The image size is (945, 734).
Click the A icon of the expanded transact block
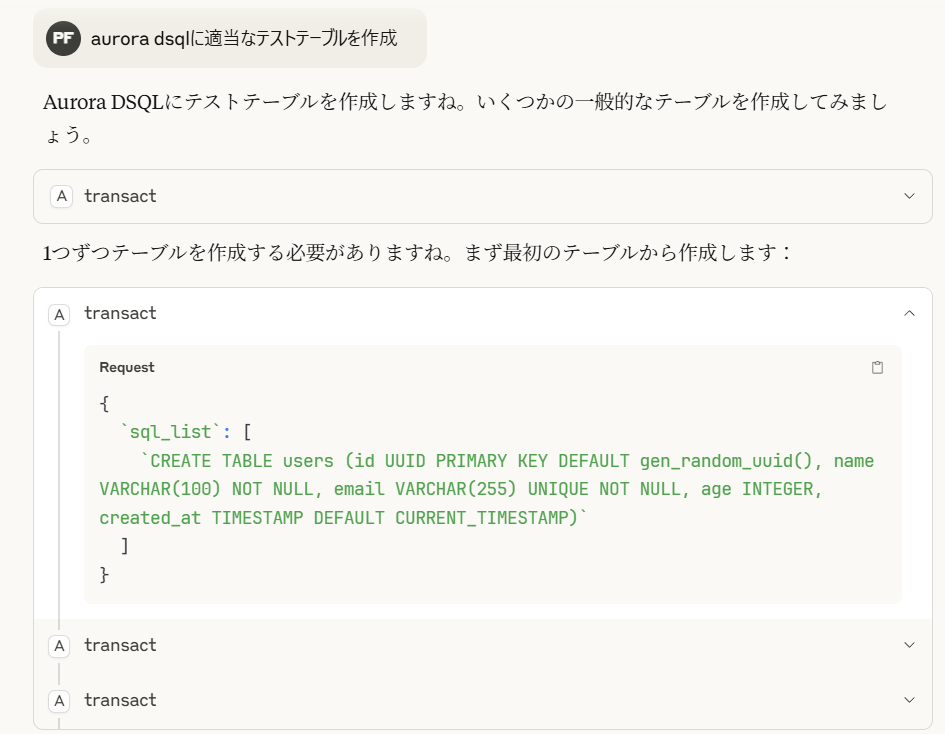[59, 315]
